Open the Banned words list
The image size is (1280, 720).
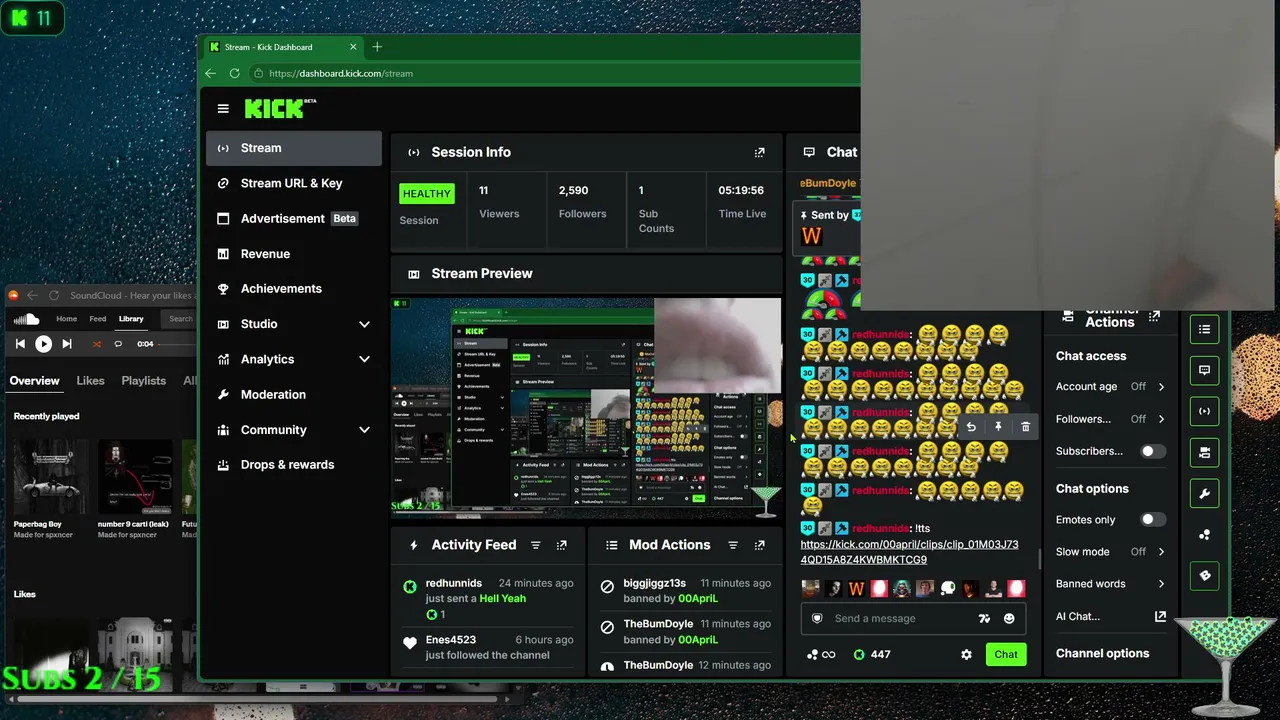pos(1111,584)
